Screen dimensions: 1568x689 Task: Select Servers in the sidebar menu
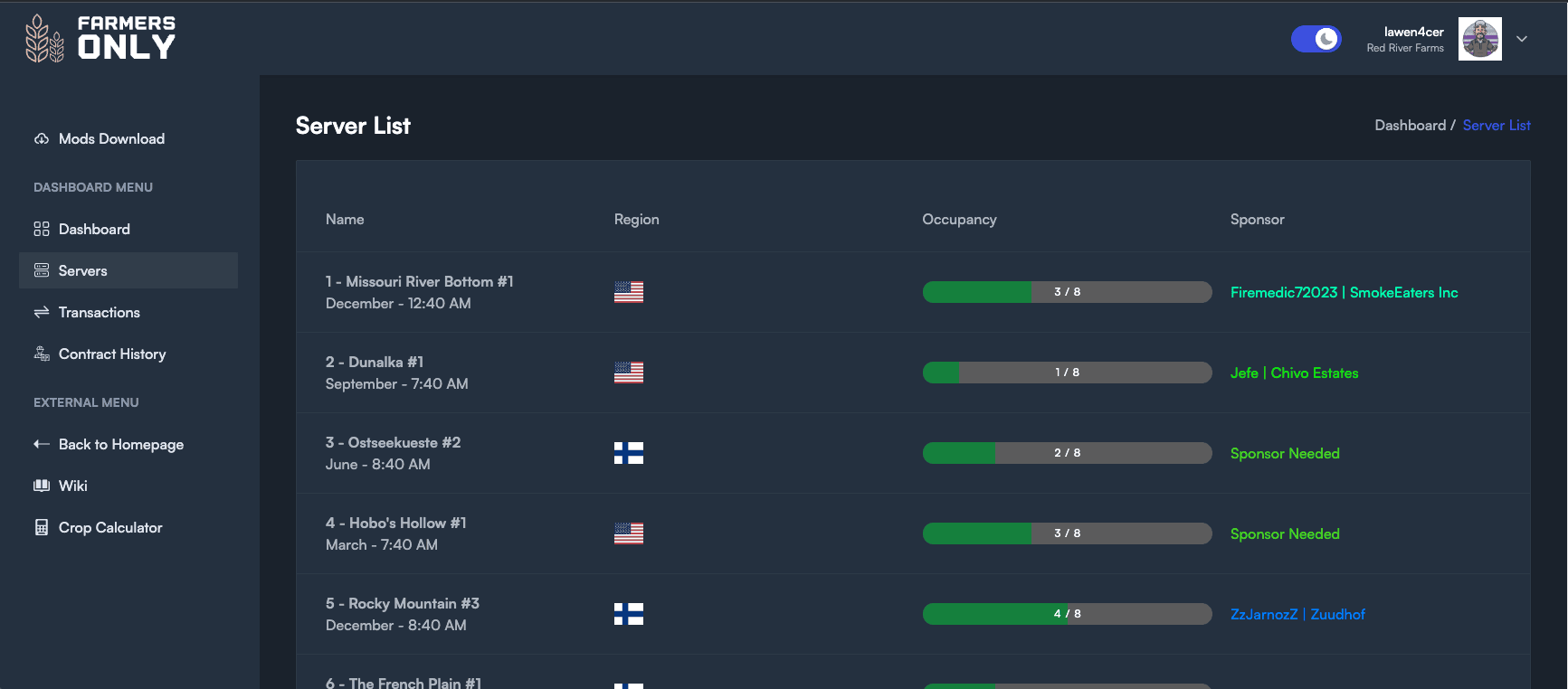point(82,270)
